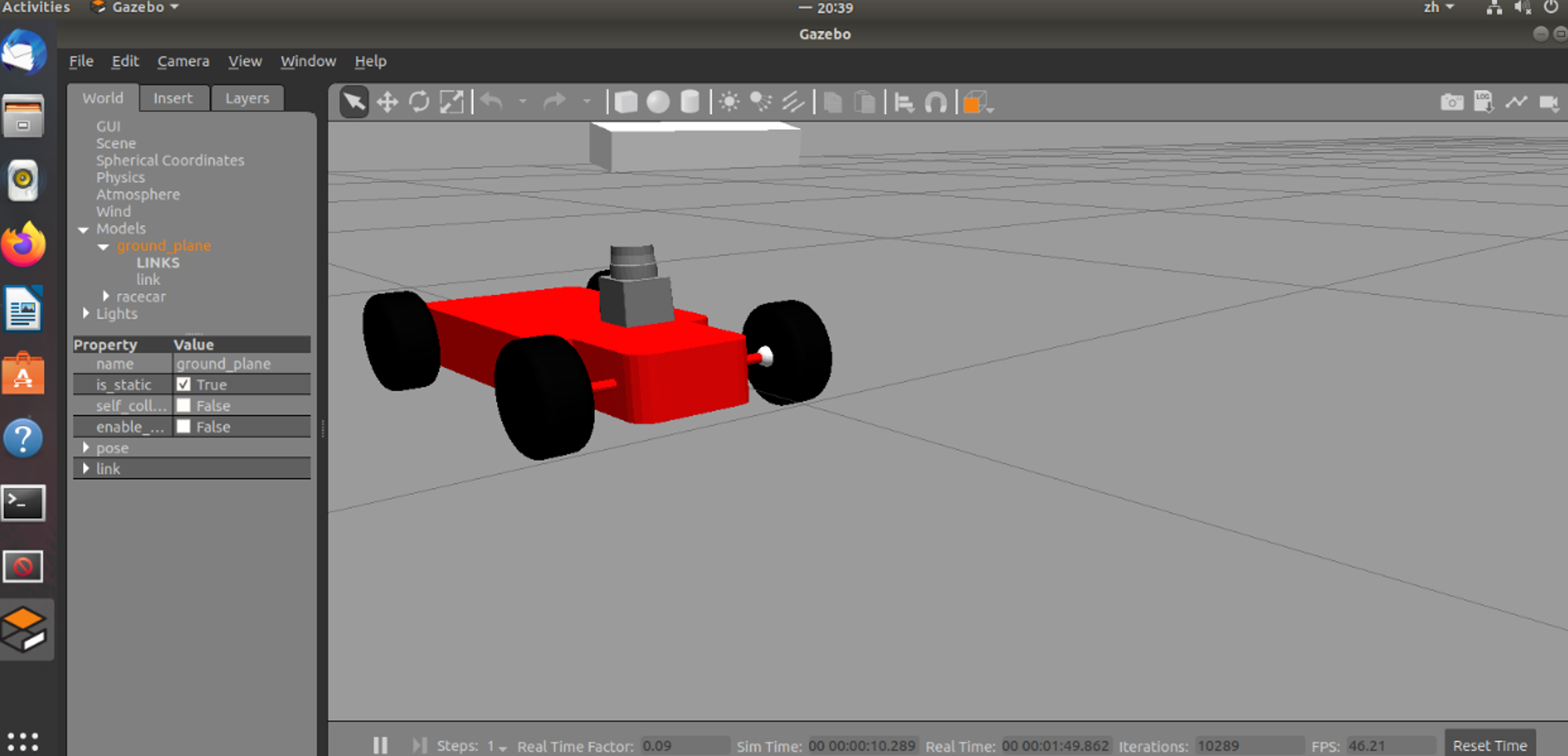Select the Physics tree item
The height and width of the screenshot is (756, 1568).
click(120, 178)
